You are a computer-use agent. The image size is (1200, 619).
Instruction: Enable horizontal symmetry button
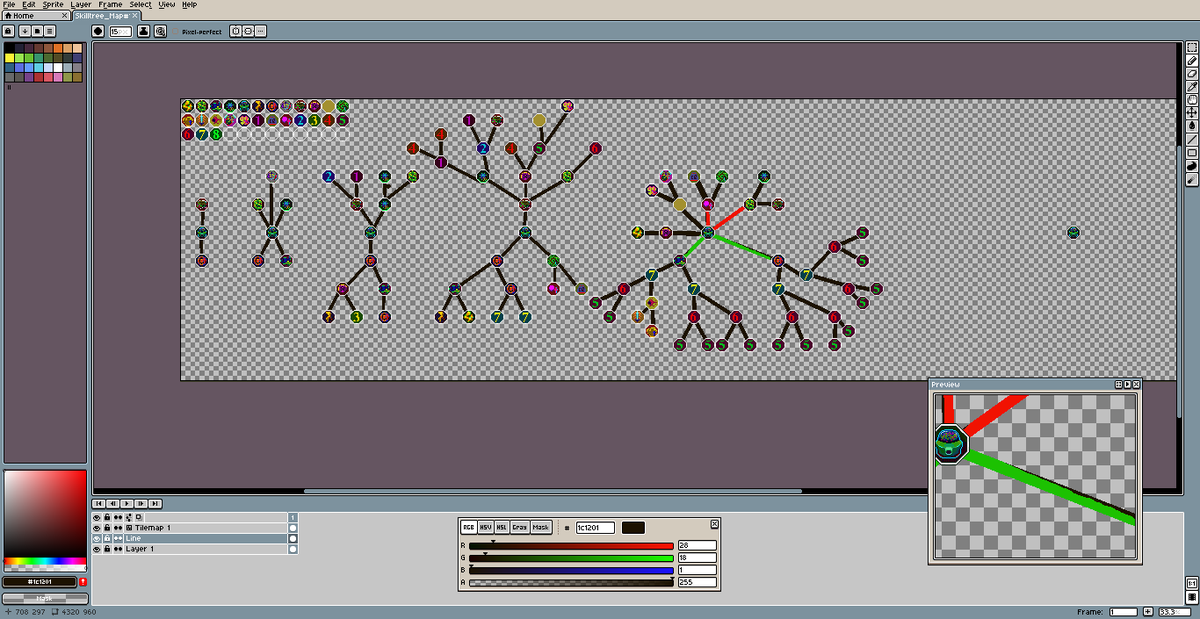click(x=236, y=31)
